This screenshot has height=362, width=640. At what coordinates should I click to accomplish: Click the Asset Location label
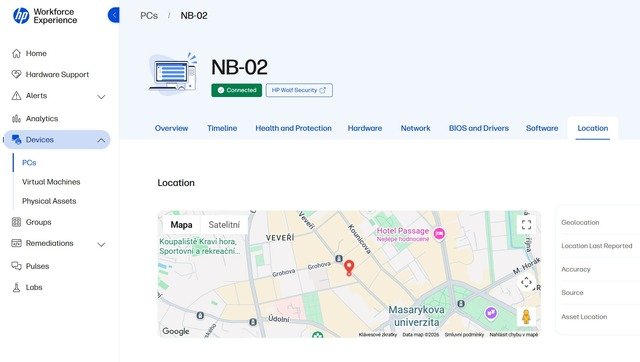point(584,317)
